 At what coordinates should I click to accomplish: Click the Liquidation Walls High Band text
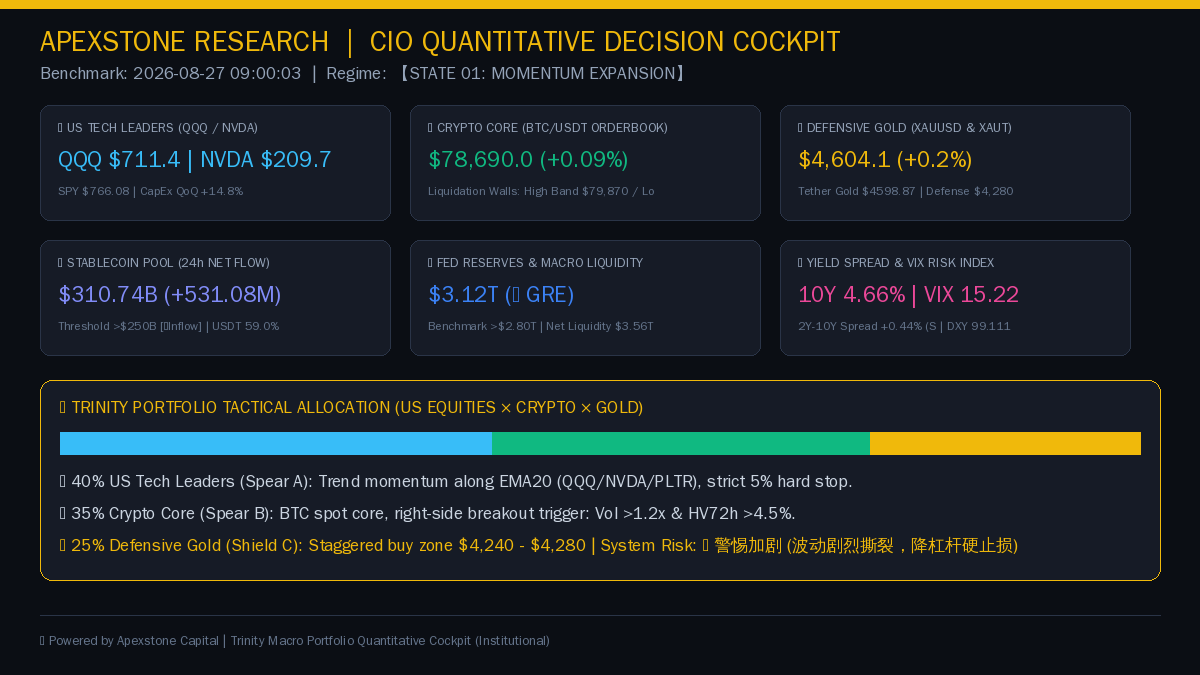(541, 191)
